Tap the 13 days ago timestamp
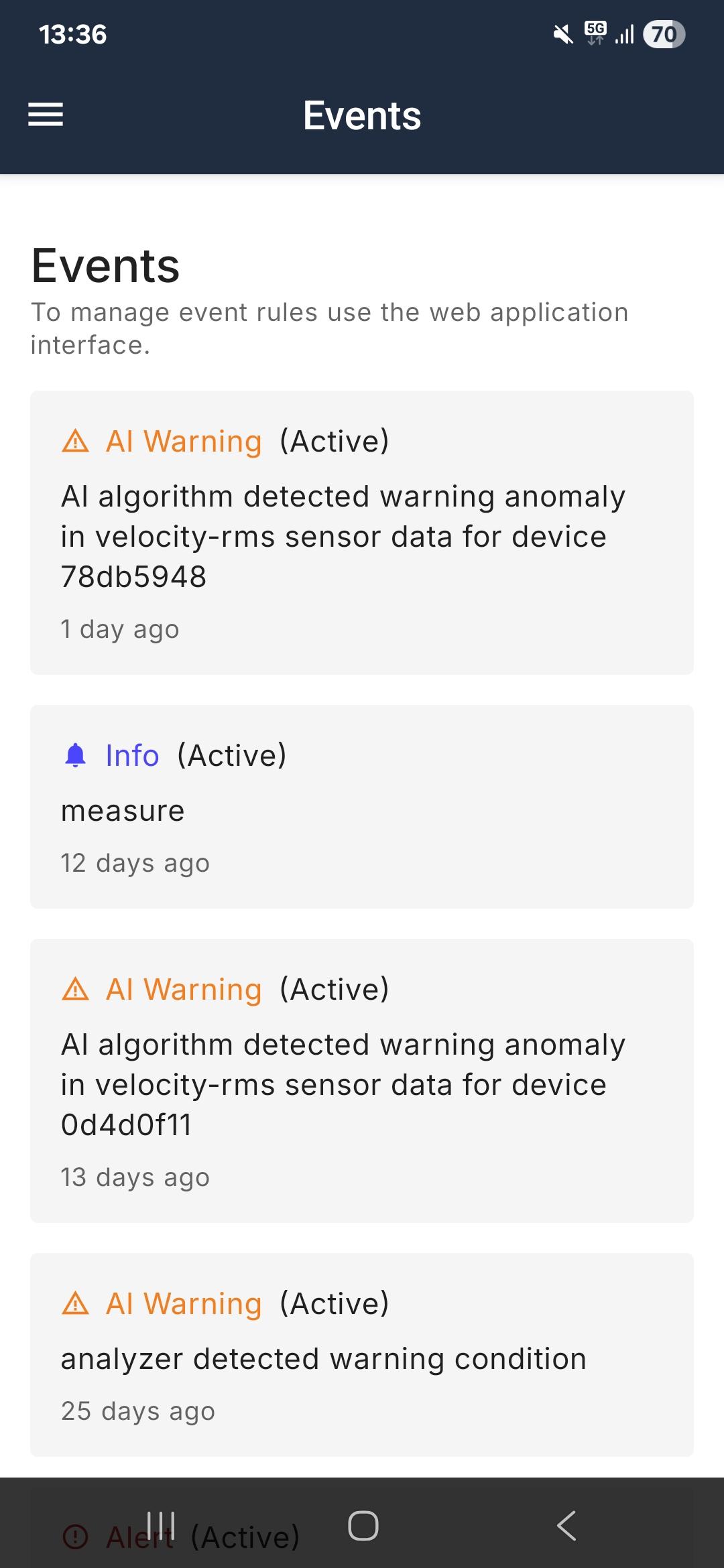 click(x=135, y=1177)
